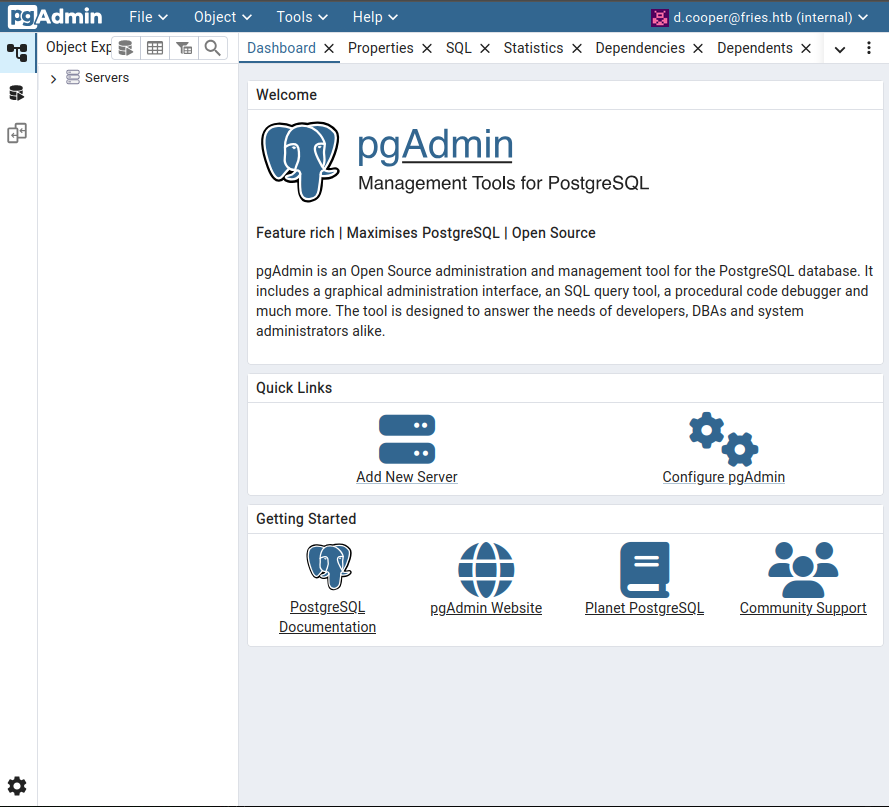Open the PostgreSQL Documentation link

(327, 617)
